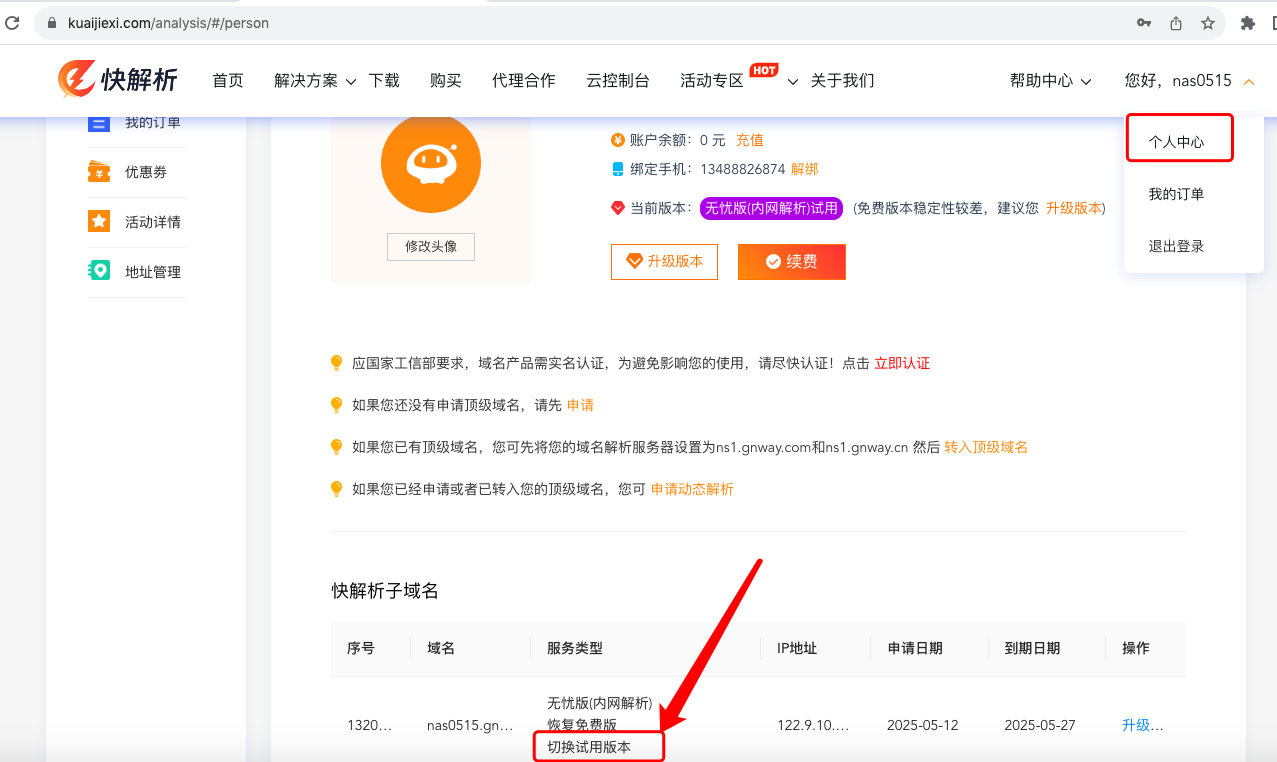Click the 活动详情 star sidebar icon
1277x762 pixels.
tap(99, 222)
